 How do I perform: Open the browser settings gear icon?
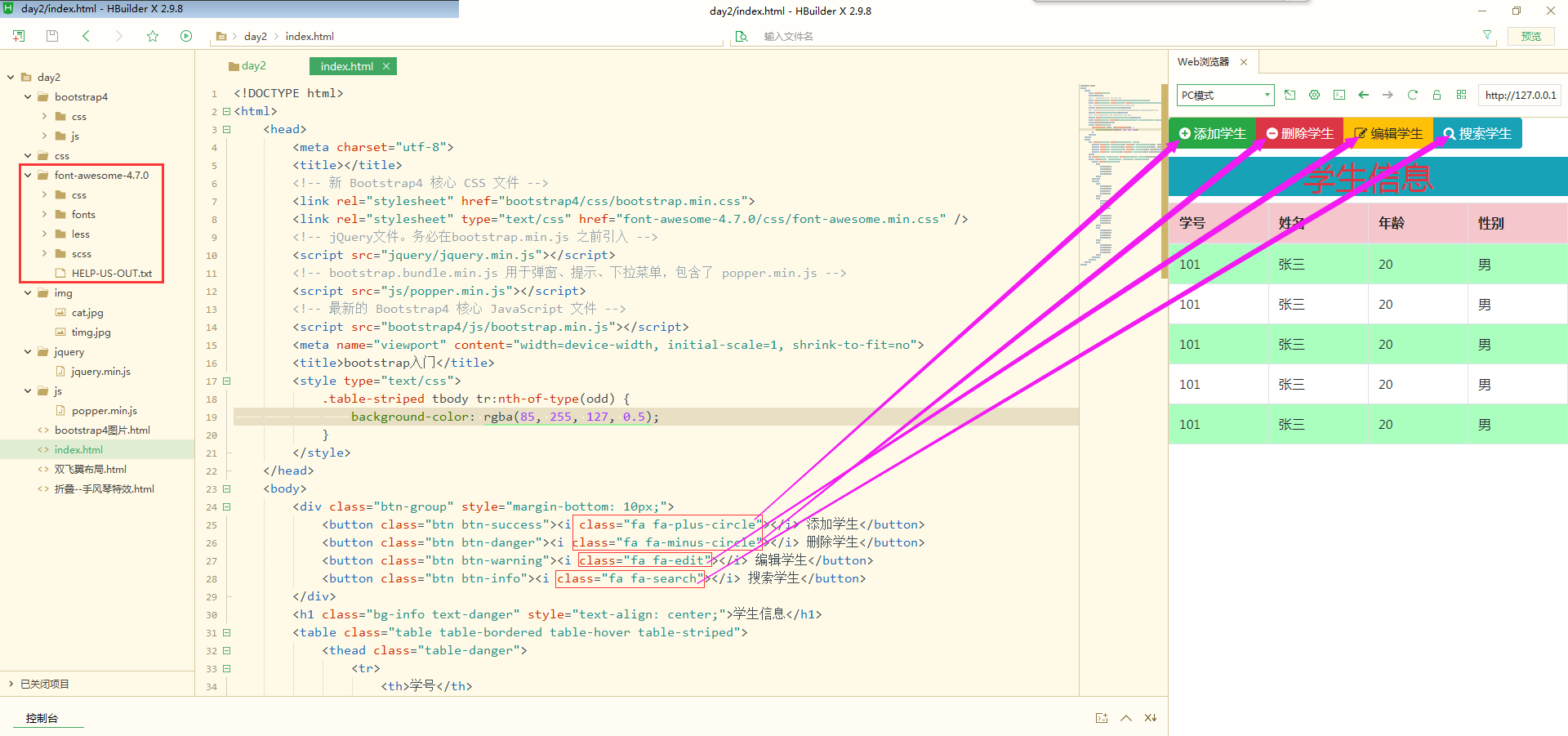(1314, 95)
